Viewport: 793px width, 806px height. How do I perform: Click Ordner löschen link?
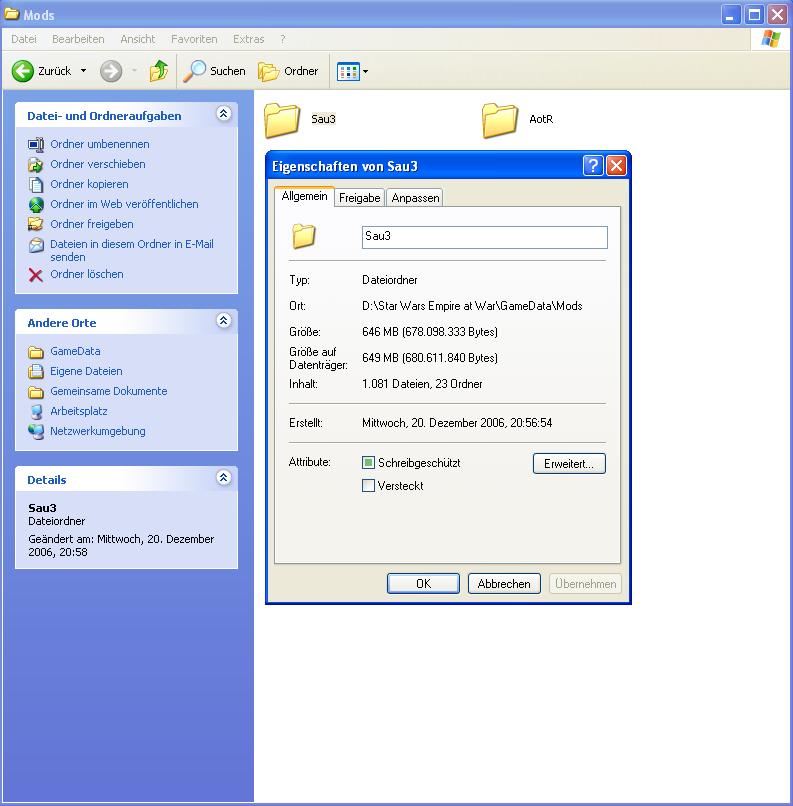click(87, 274)
